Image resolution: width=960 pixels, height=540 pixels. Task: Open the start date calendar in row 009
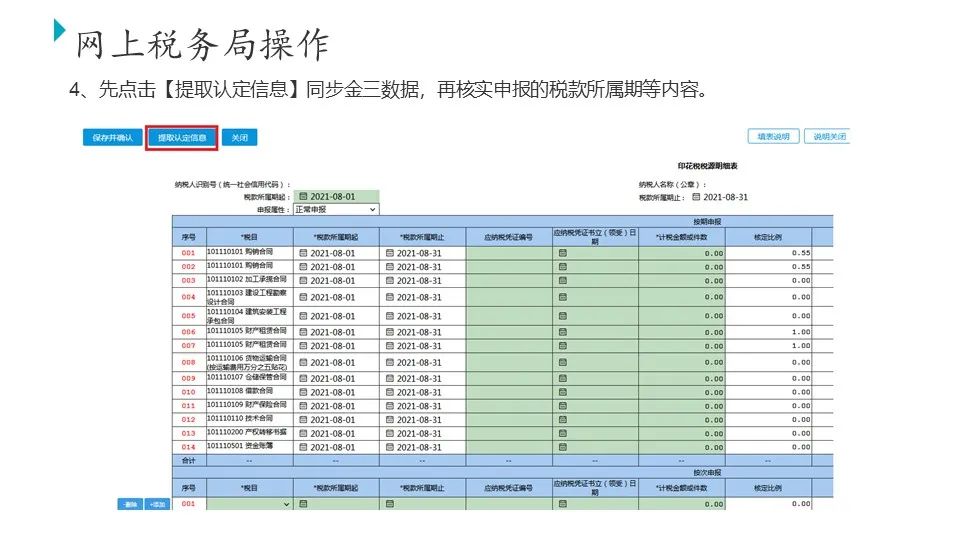point(303,378)
